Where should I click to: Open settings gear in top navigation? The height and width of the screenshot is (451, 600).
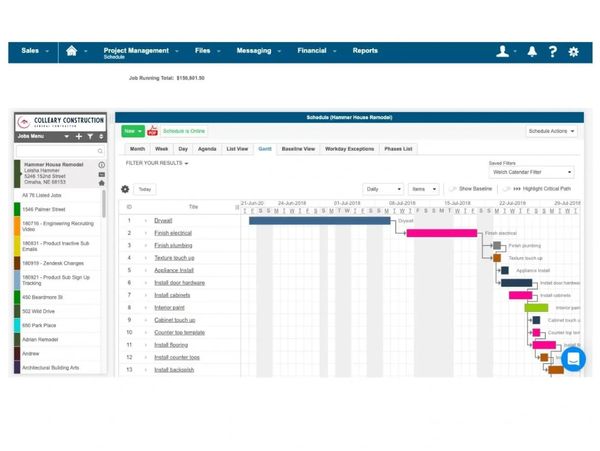(x=573, y=52)
